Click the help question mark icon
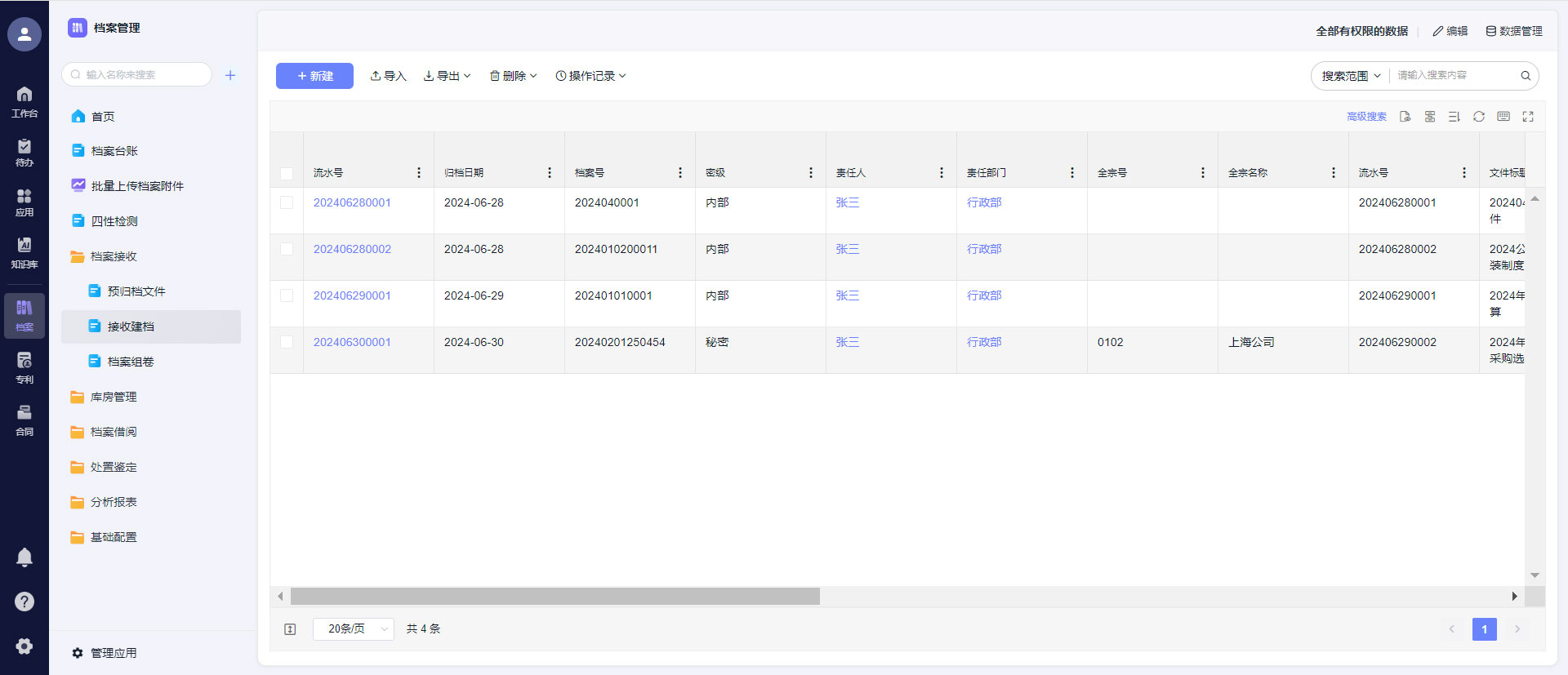This screenshot has width=1568, height=675. click(24, 602)
